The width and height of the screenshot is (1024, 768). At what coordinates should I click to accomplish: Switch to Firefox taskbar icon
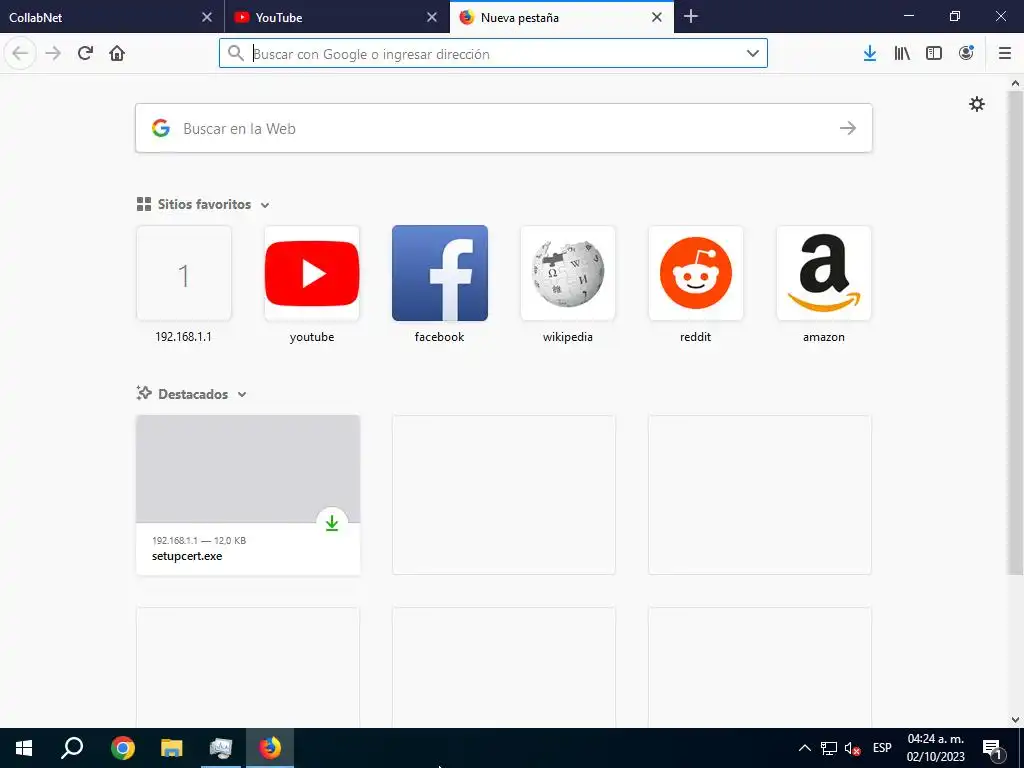point(270,748)
